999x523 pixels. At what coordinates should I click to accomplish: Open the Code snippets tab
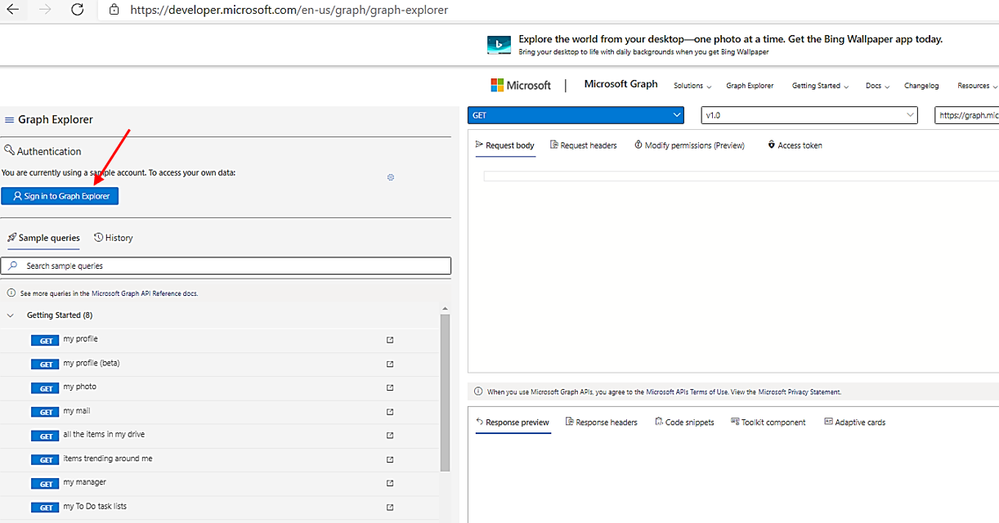click(x=685, y=422)
